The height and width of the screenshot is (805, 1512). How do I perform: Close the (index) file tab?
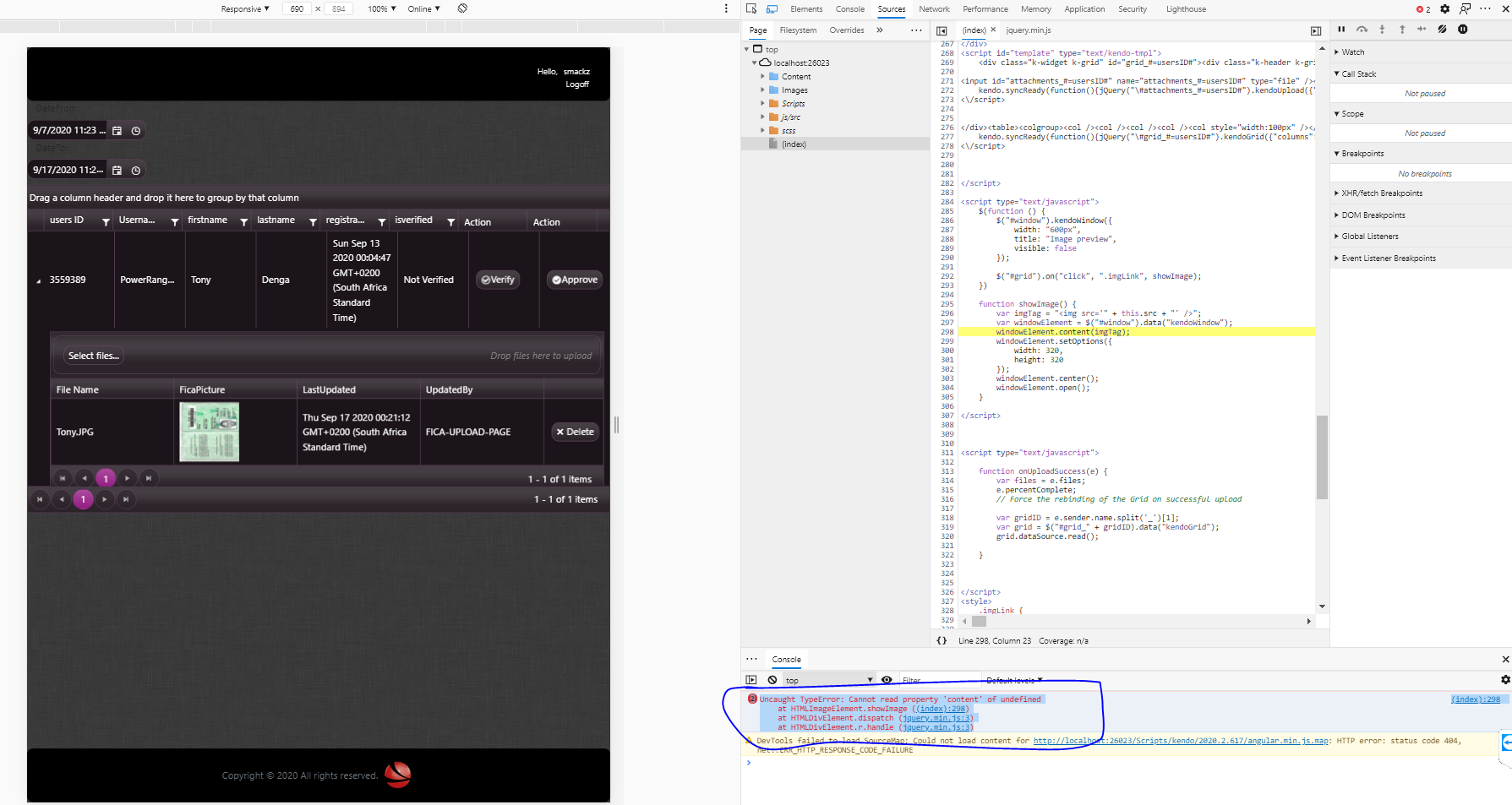click(993, 30)
